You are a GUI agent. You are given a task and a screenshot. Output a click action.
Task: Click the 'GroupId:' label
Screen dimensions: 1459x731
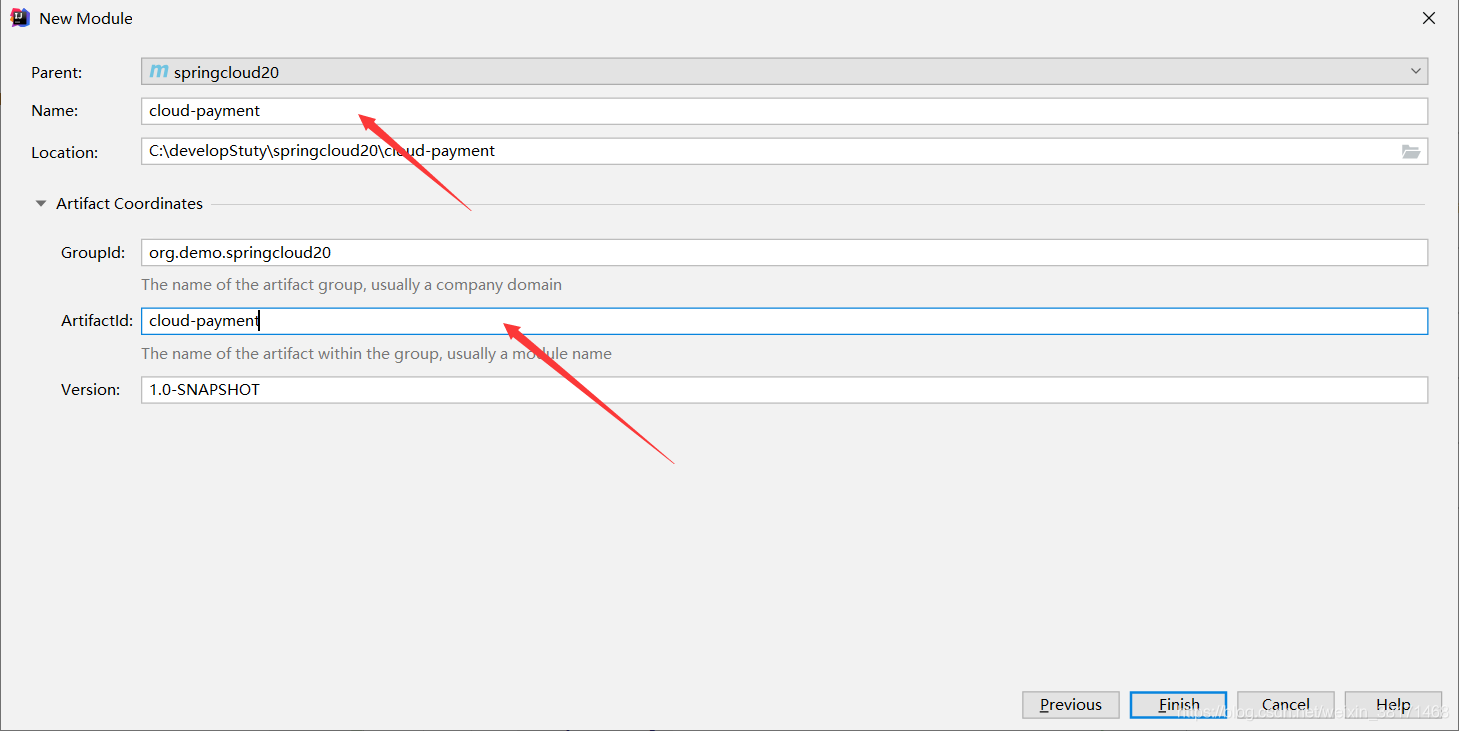click(93, 253)
